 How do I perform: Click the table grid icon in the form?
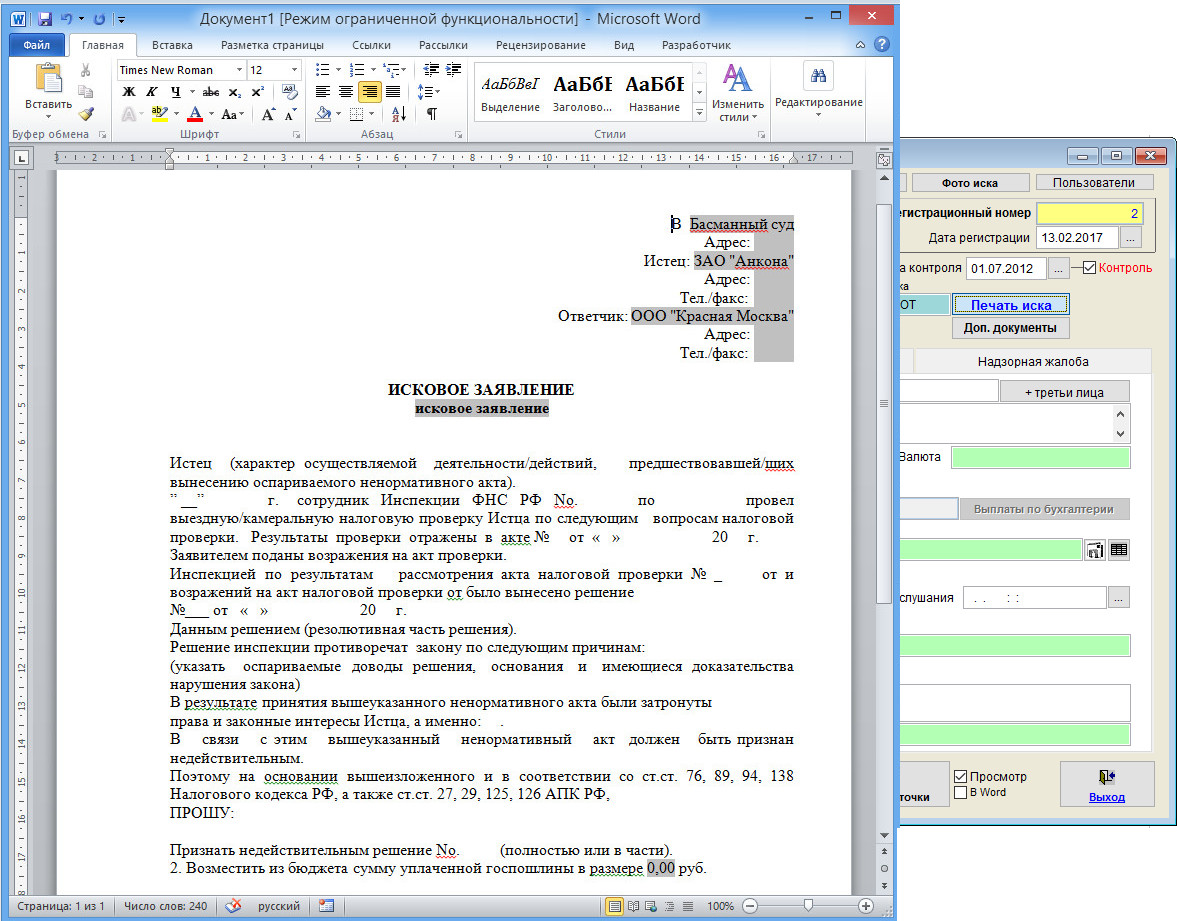[1118, 550]
